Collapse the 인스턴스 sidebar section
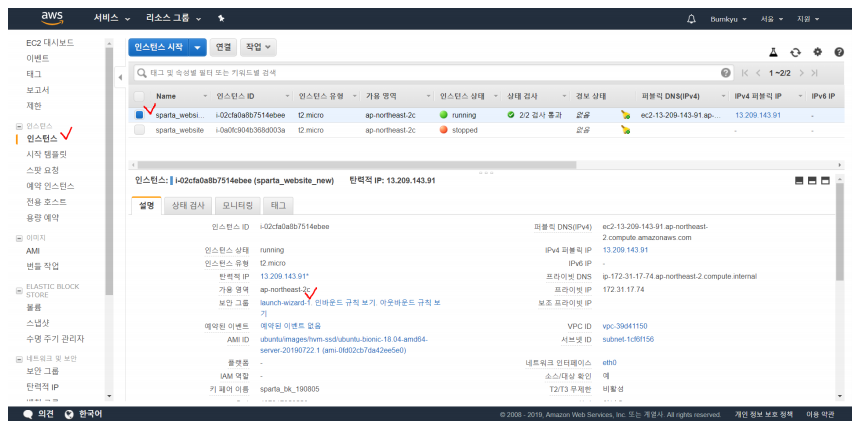The image size is (859, 426). pos(20,126)
